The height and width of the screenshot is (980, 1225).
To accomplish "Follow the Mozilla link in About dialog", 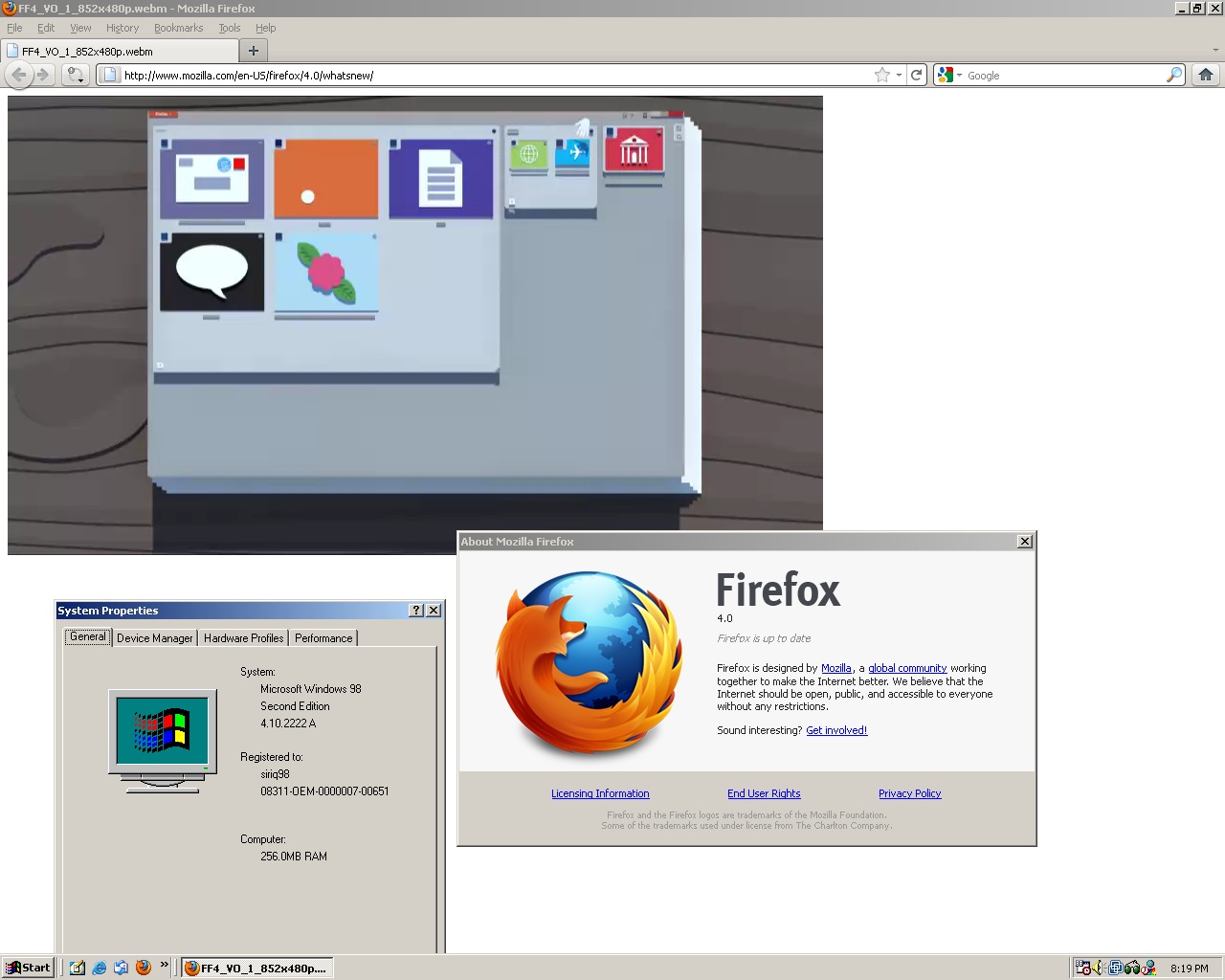I will pos(836,668).
